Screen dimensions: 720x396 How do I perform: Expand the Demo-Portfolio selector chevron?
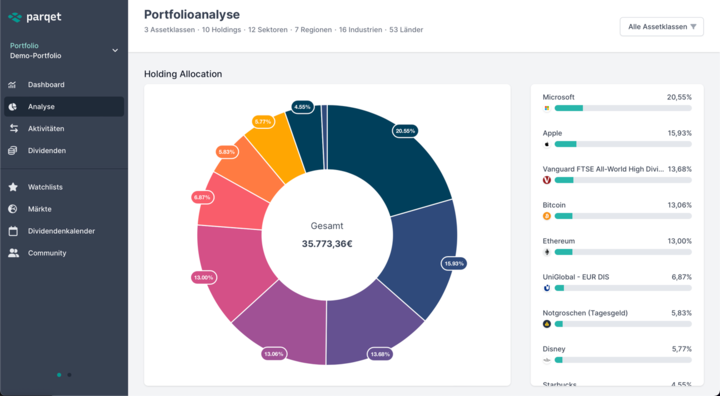coord(115,50)
